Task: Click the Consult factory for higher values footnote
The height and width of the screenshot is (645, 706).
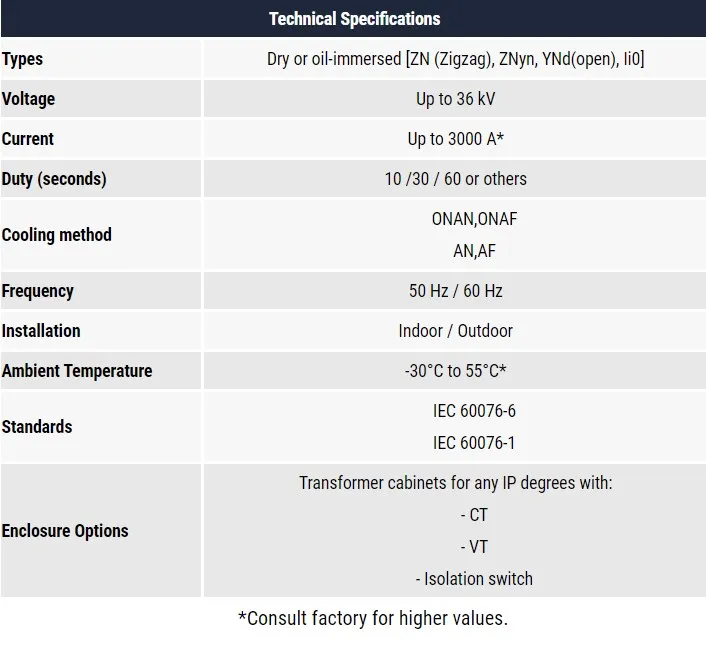Action: click(x=373, y=618)
